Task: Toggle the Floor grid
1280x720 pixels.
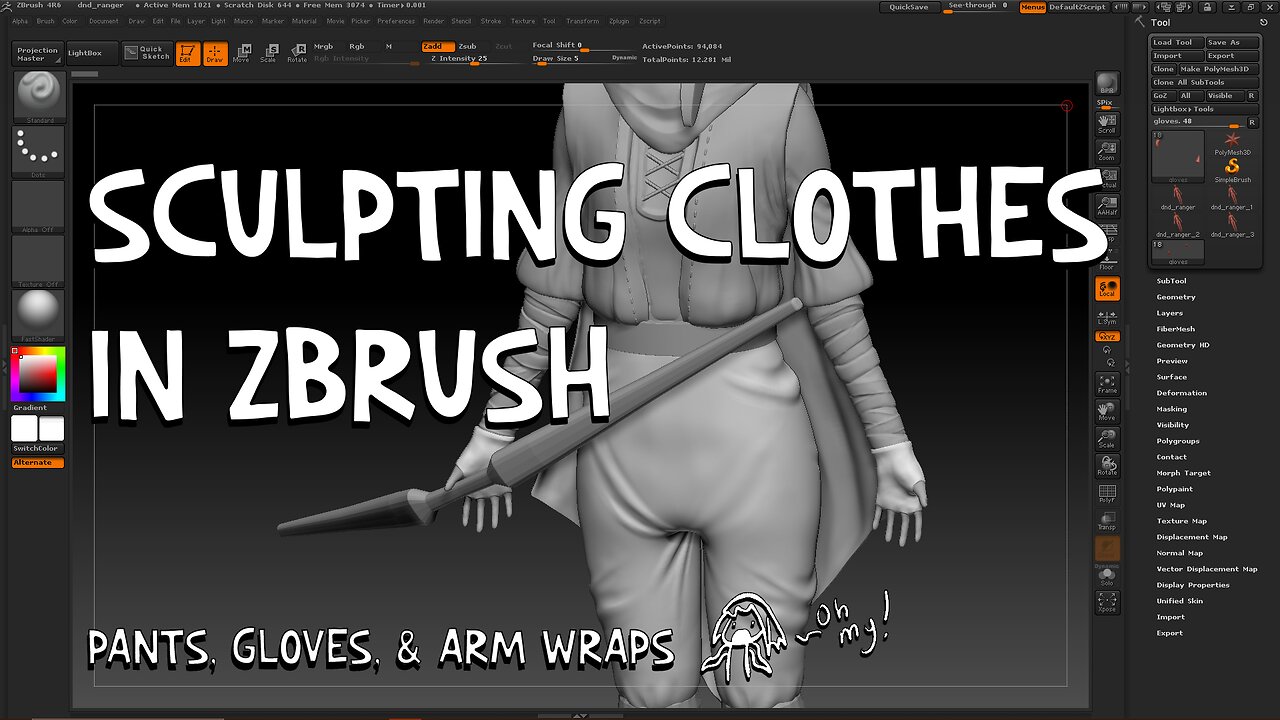Action: click(1107, 260)
